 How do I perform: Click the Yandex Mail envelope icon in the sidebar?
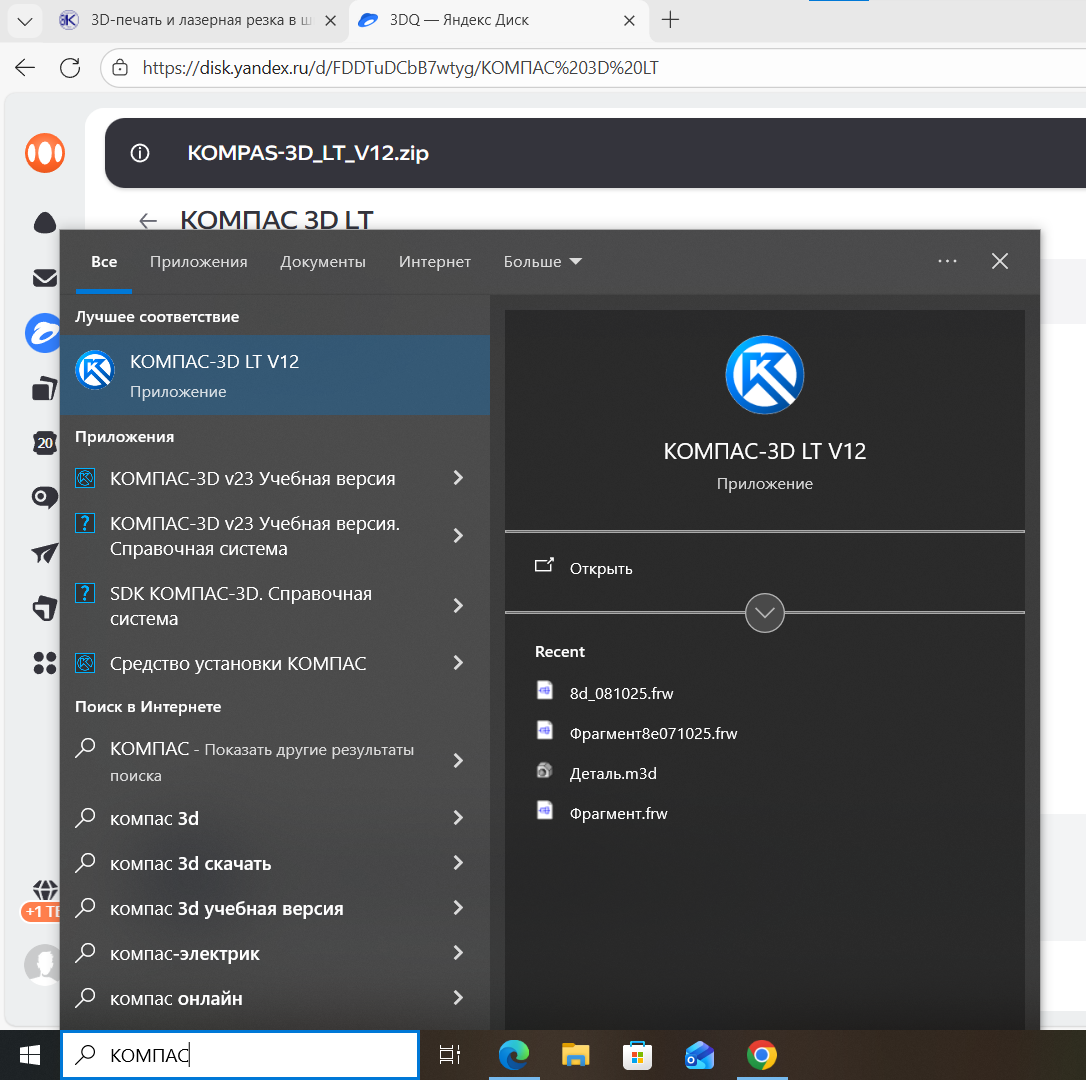click(x=45, y=278)
